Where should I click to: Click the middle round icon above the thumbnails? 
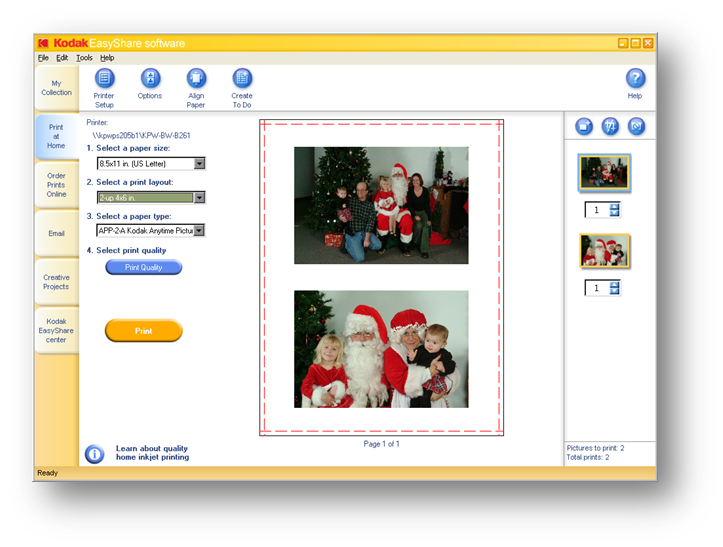[x=610, y=126]
